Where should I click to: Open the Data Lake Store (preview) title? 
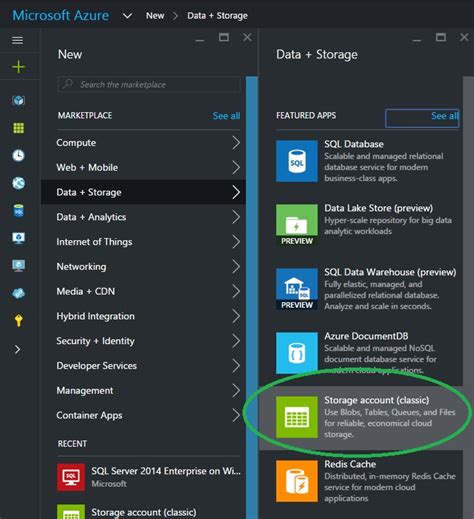[379, 208]
